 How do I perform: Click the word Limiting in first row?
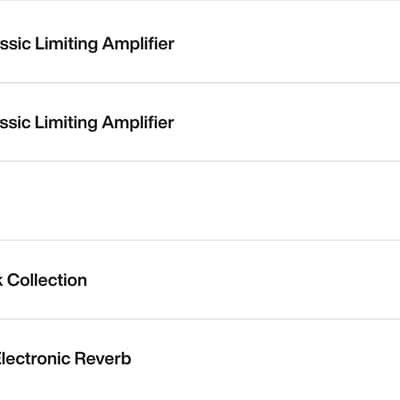coord(66,44)
